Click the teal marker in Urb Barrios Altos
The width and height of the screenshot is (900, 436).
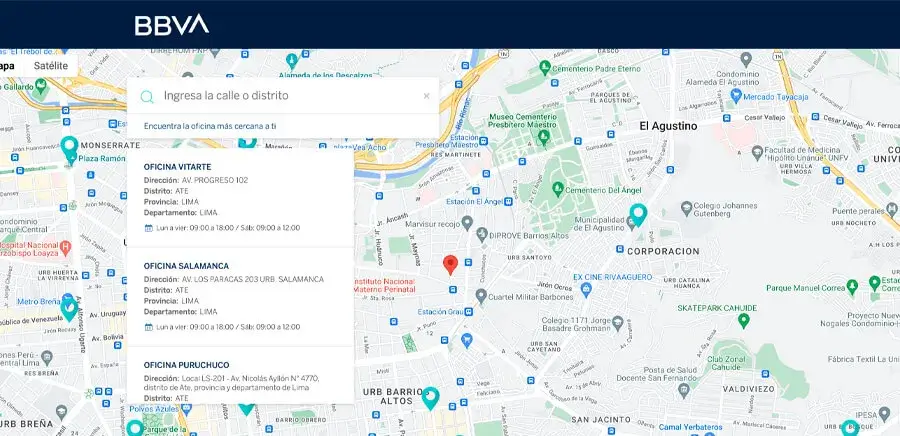click(431, 397)
